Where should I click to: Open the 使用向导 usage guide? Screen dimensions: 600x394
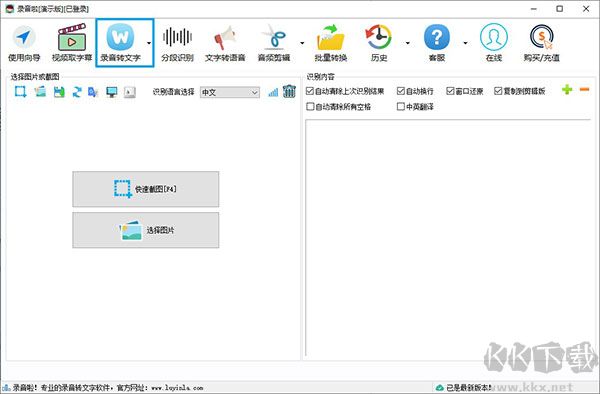[24, 43]
